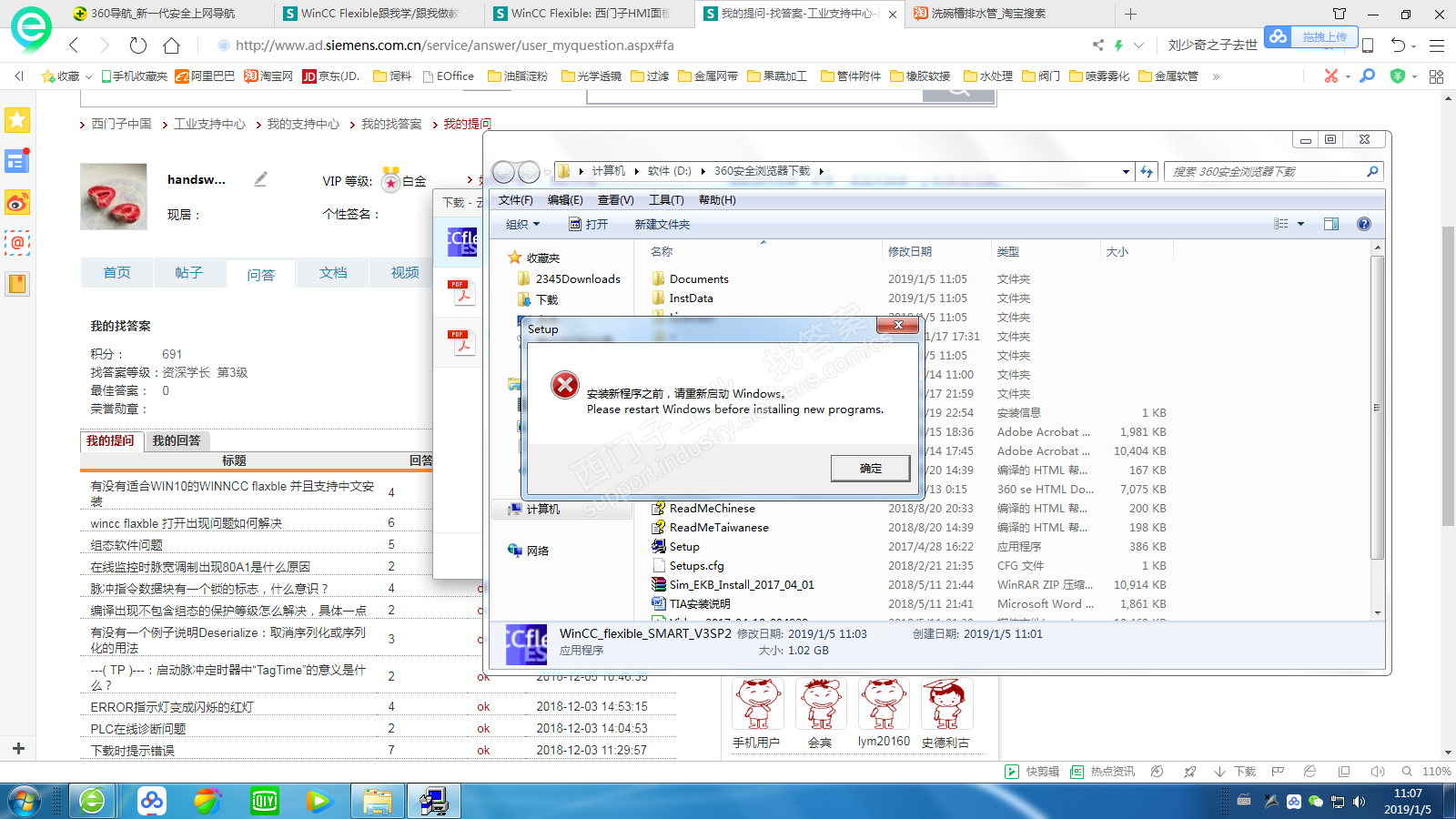This screenshot has width=1456, height=819.
Task: Open the browser search magnifier tool
Action: (1367, 76)
